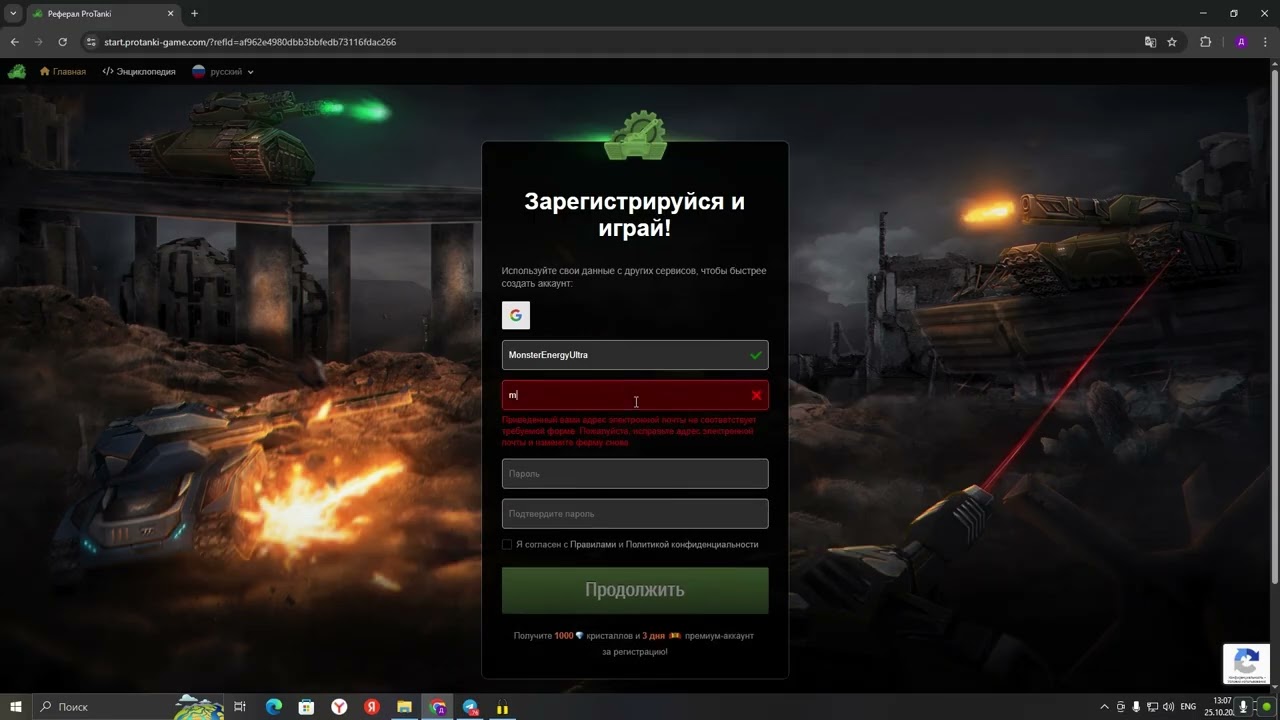This screenshot has height=720, width=1280.
Task: Open the Политикой конфиденциальности link
Action: click(x=692, y=545)
